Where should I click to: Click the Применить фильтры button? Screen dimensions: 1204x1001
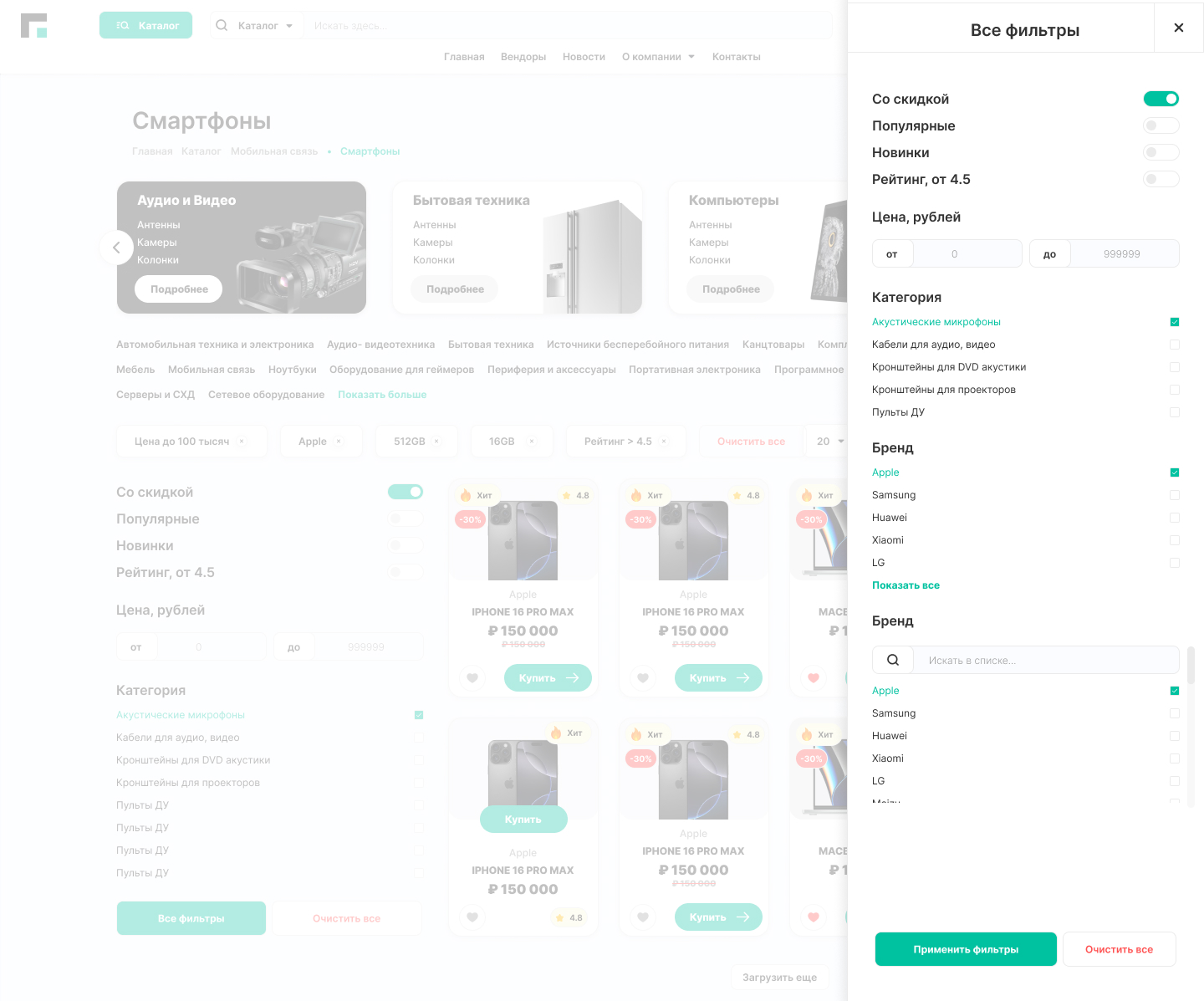pyautogui.click(x=966, y=949)
